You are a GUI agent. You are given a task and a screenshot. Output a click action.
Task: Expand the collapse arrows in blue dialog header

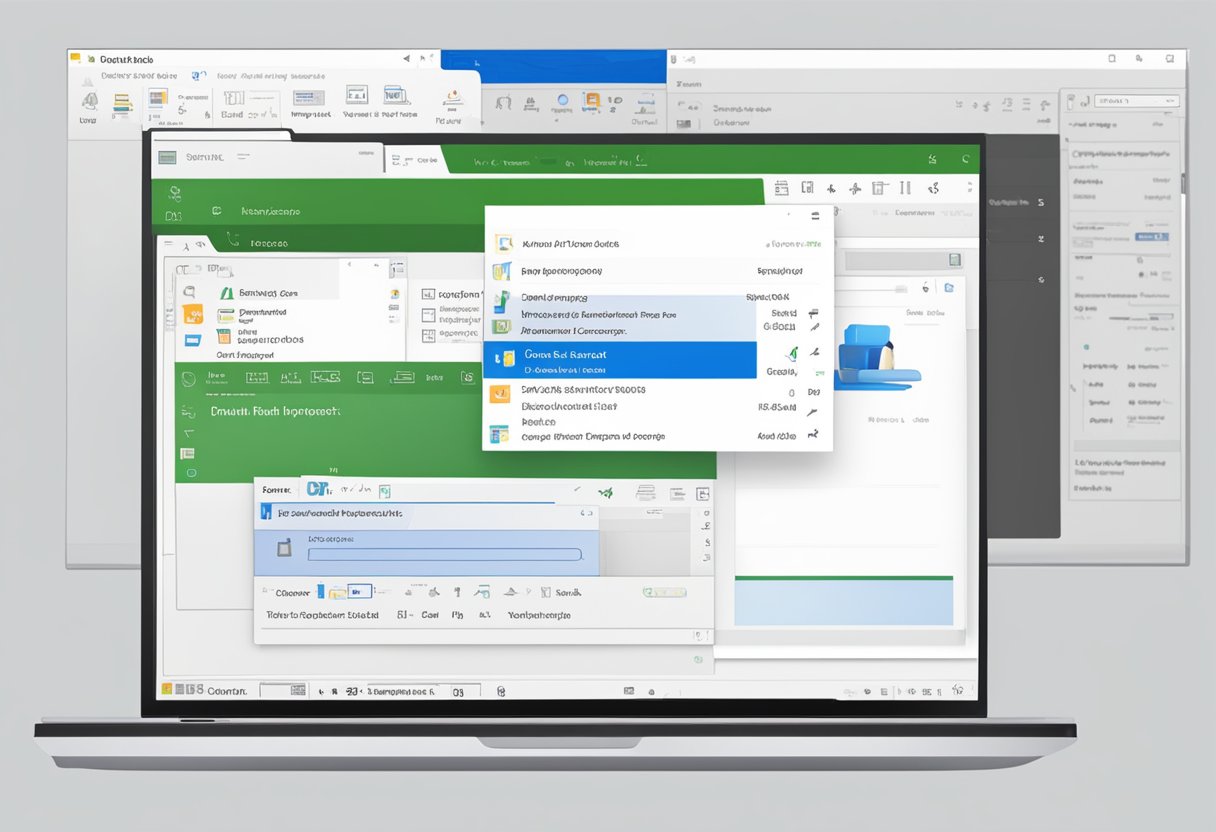coord(584,512)
